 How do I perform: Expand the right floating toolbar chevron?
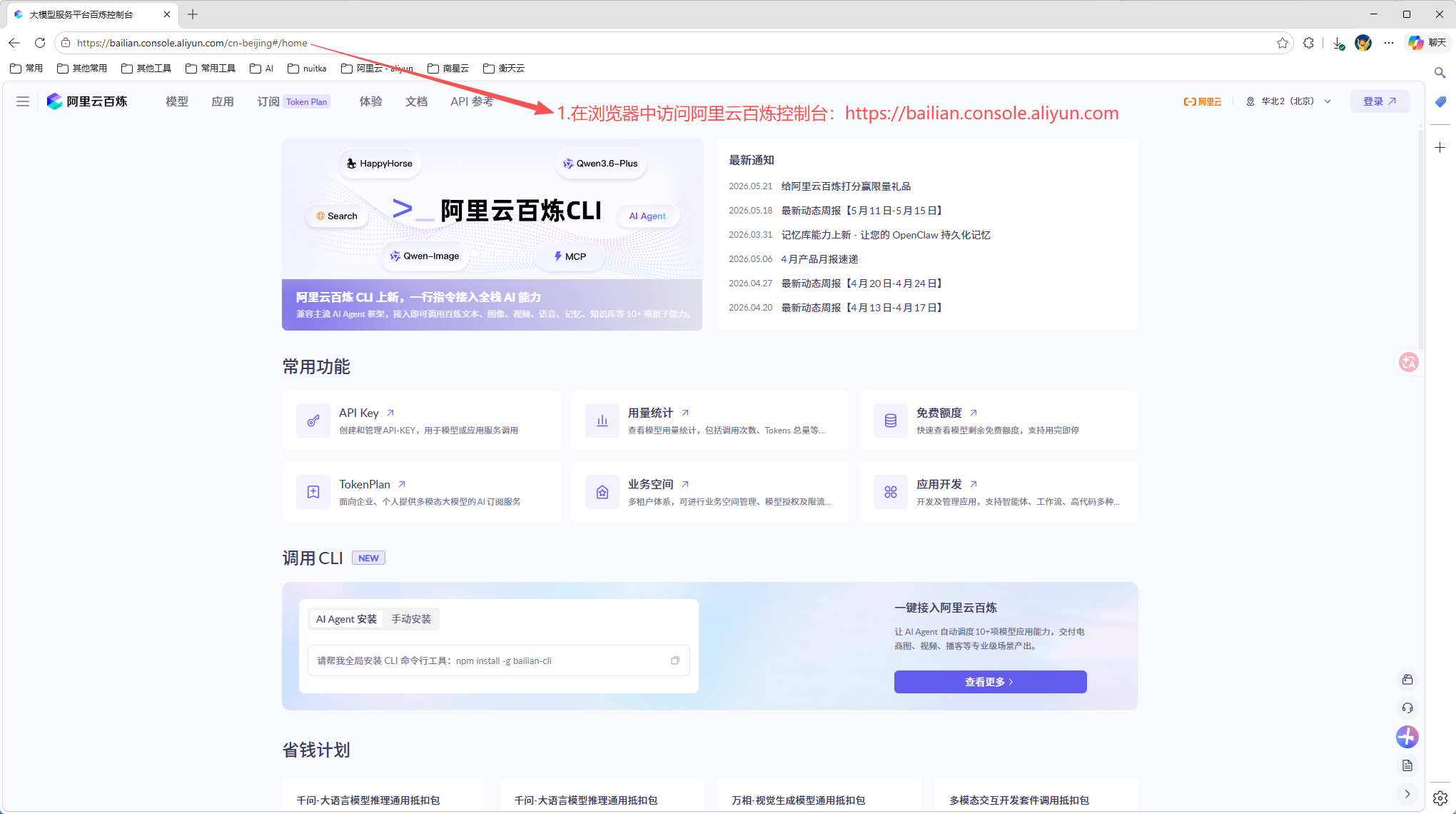[1407, 794]
